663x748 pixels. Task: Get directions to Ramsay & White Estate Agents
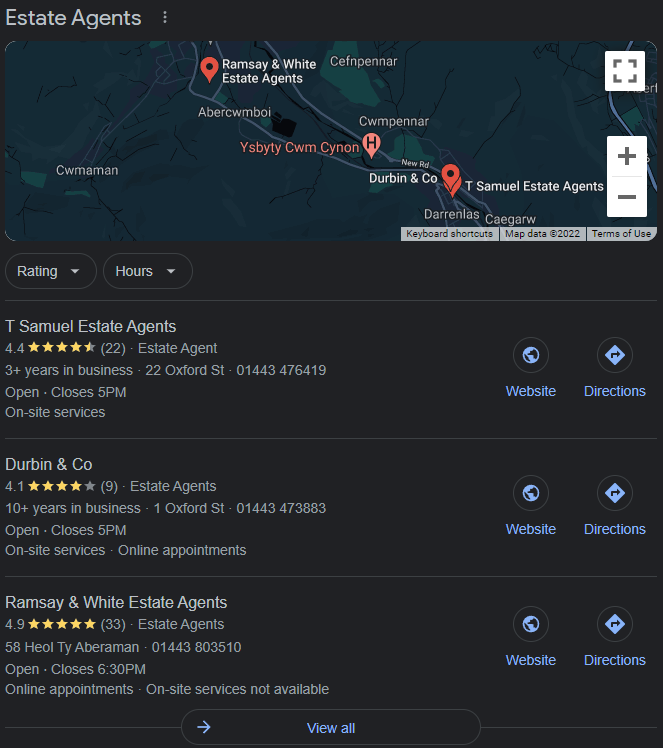[x=615, y=624]
